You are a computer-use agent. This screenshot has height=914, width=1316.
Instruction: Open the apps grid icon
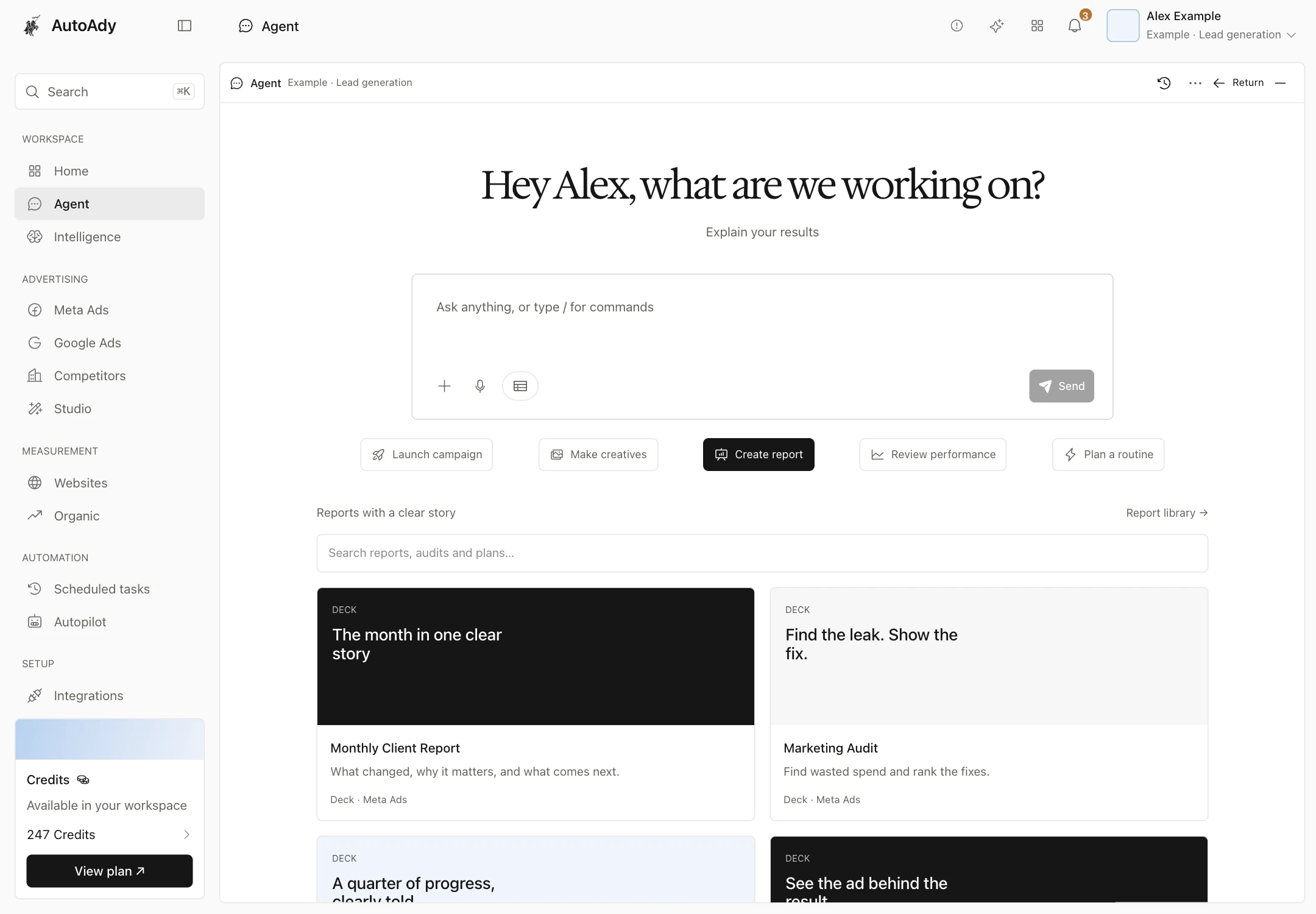tap(1037, 26)
